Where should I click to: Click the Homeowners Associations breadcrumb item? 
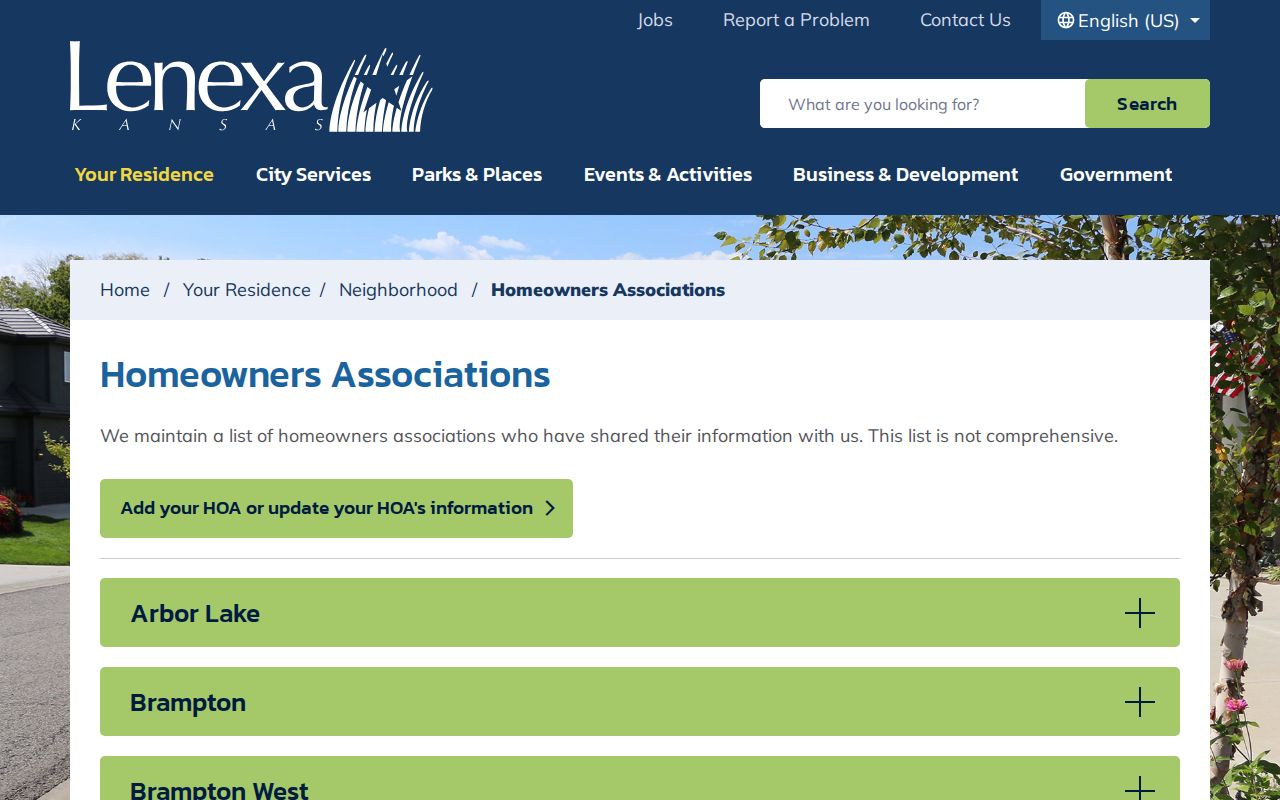[608, 290]
